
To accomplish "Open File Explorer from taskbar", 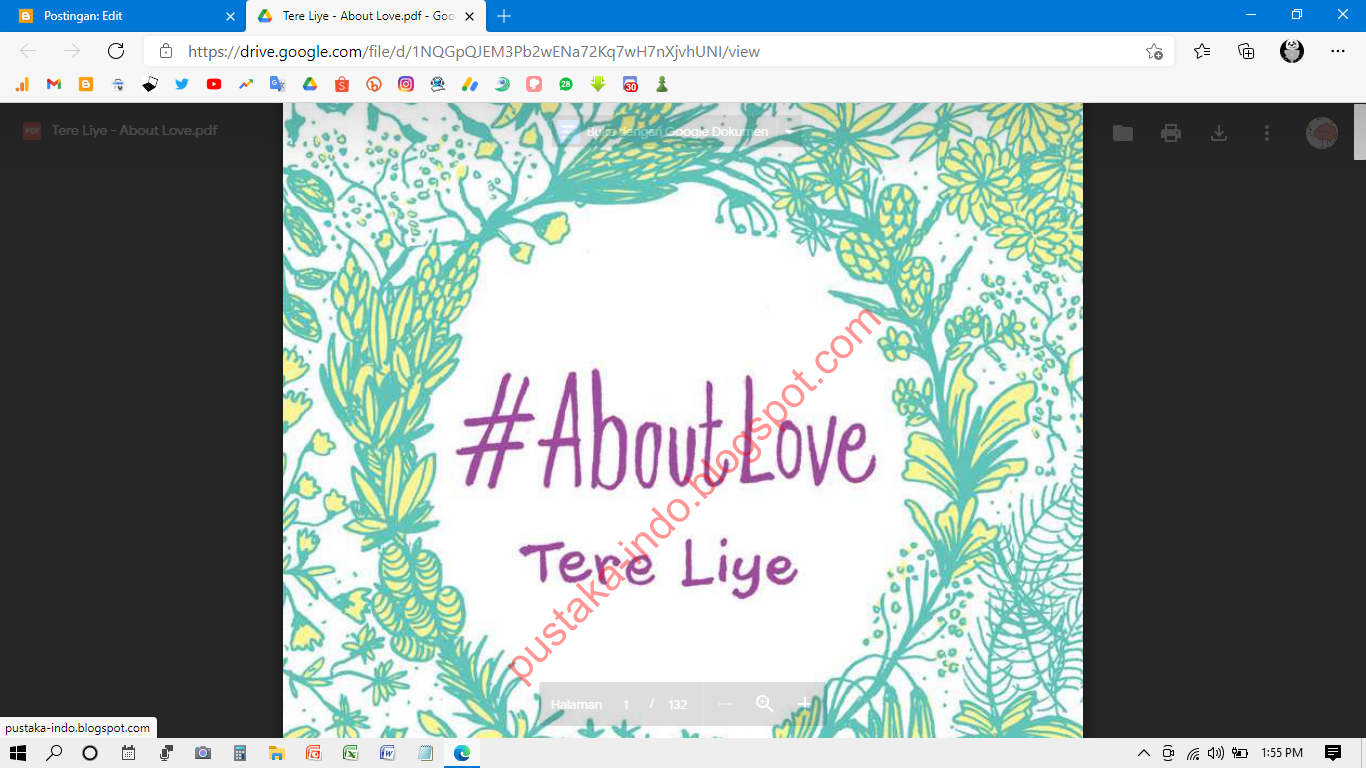I will click(x=276, y=753).
